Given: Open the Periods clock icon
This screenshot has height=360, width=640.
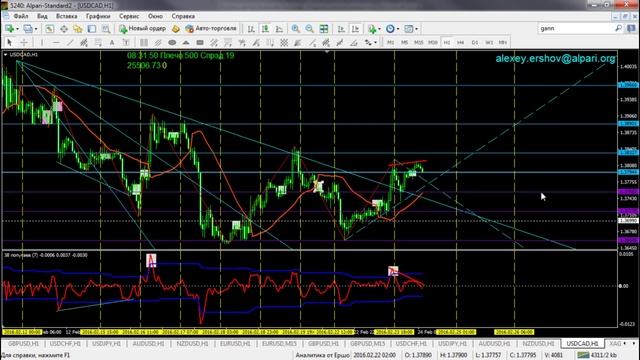Looking at the screenshot, I should (390, 29).
